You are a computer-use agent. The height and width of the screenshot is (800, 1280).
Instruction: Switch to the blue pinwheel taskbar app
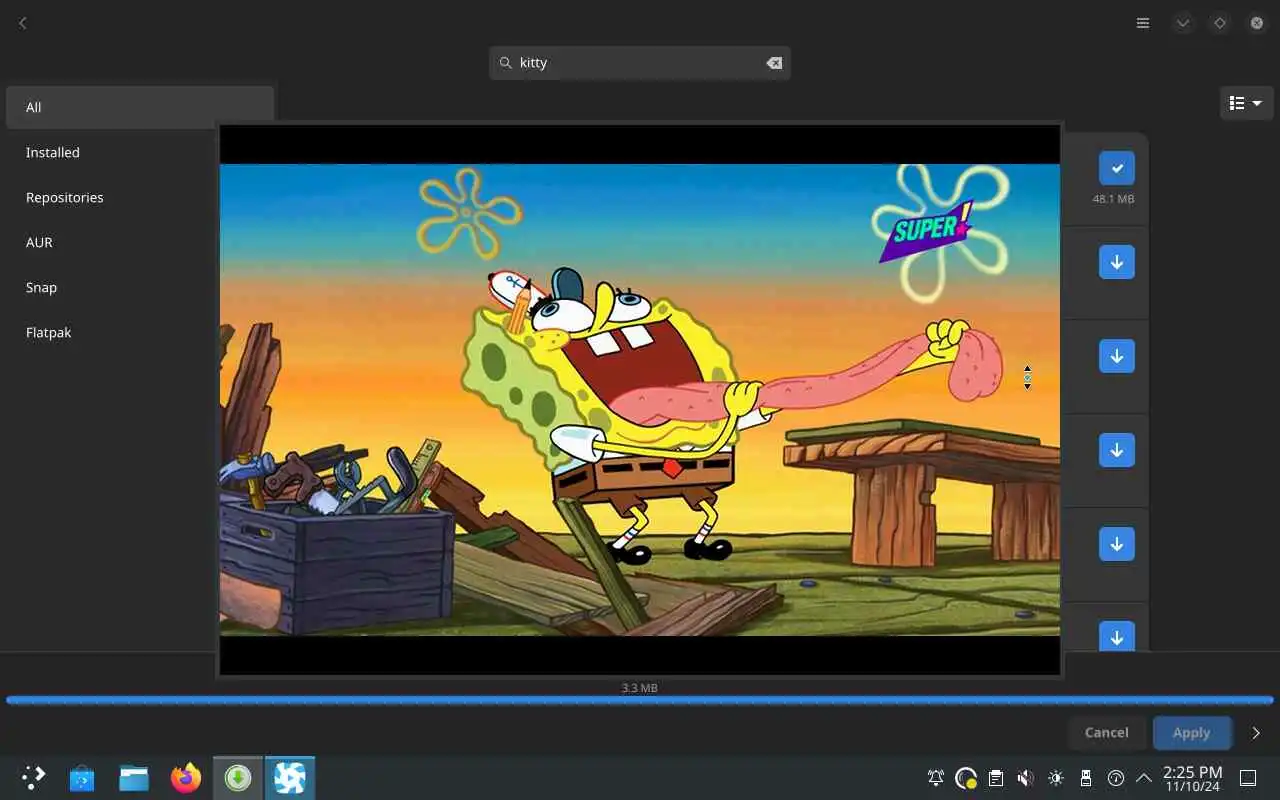[x=290, y=777]
